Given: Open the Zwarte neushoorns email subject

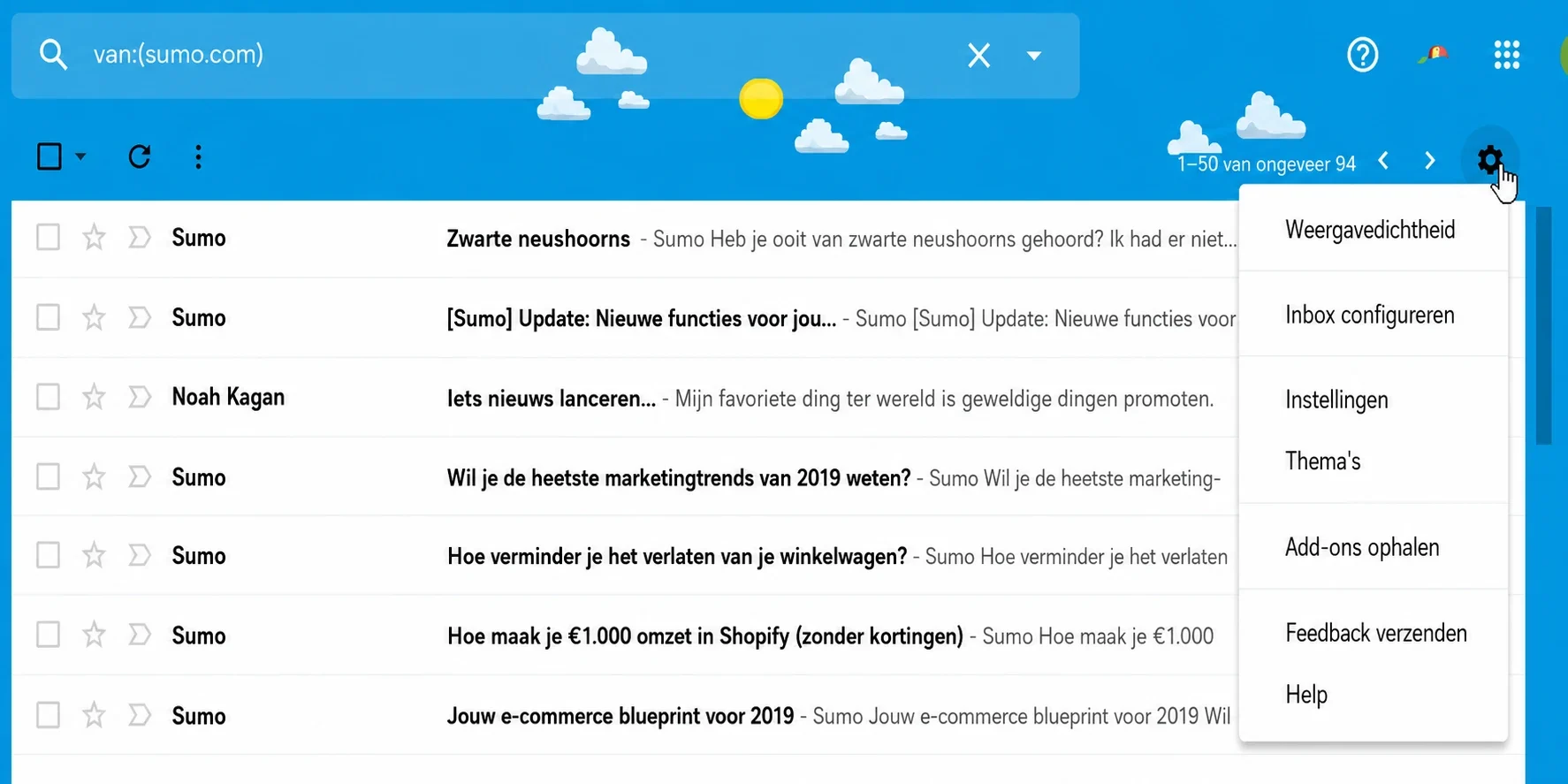Looking at the screenshot, I should (x=538, y=239).
